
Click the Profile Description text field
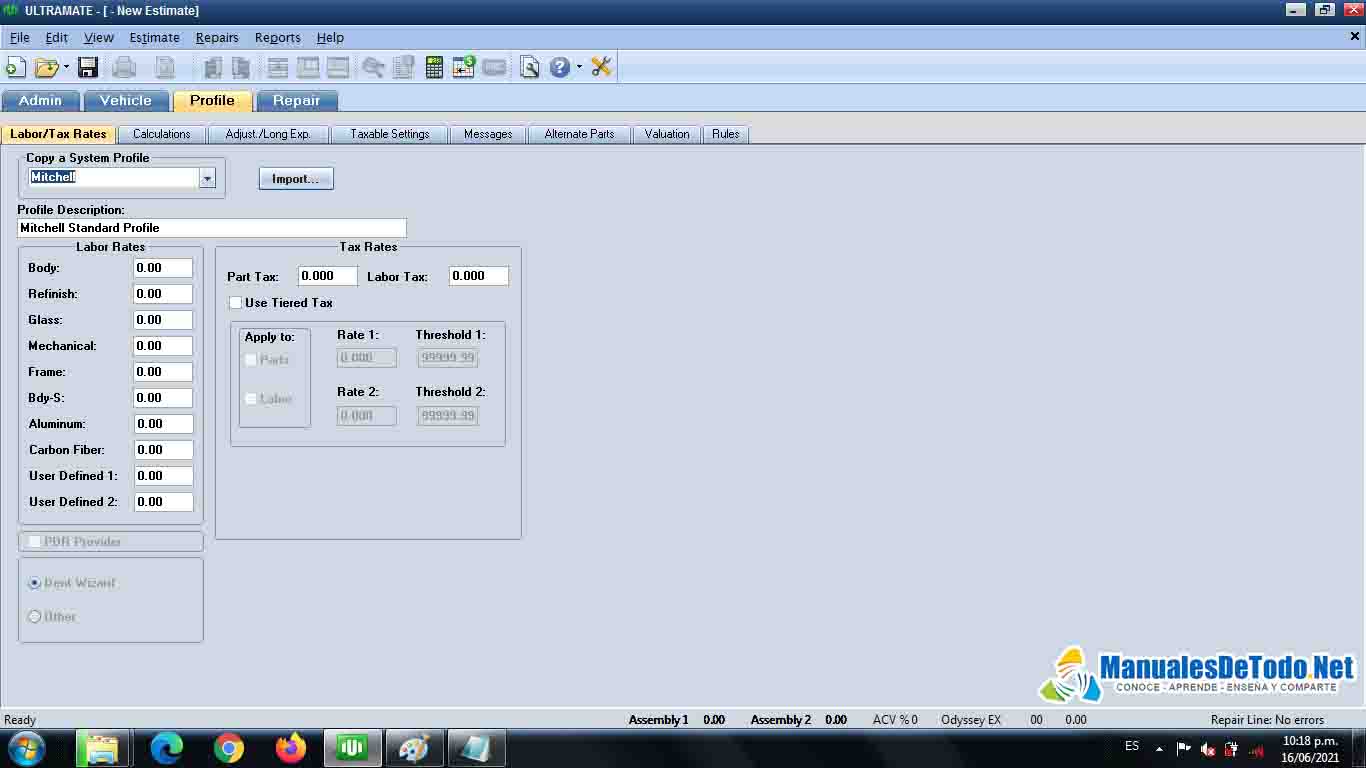(212, 228)
